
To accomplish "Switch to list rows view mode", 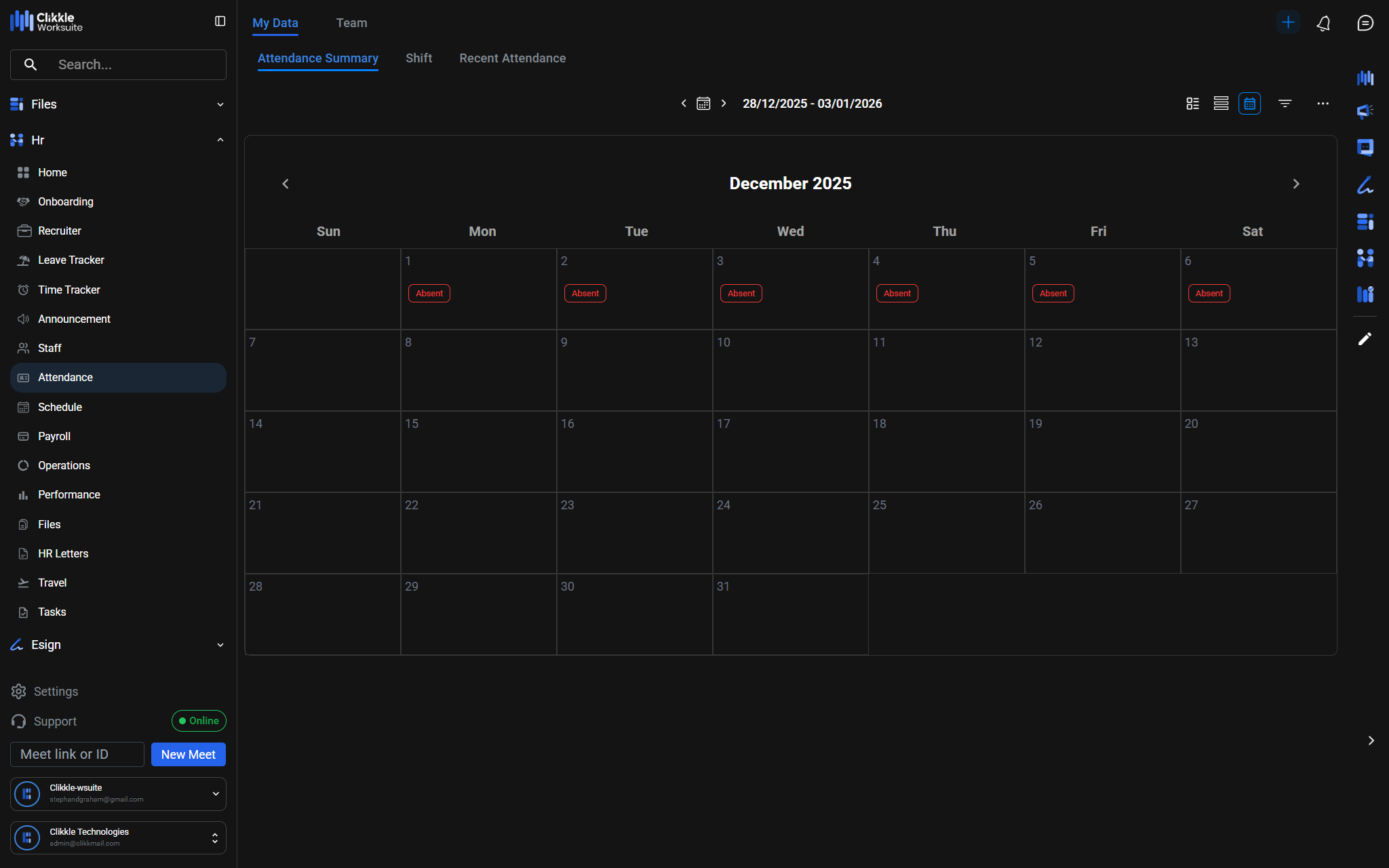I will click(x=1221, y=104).
